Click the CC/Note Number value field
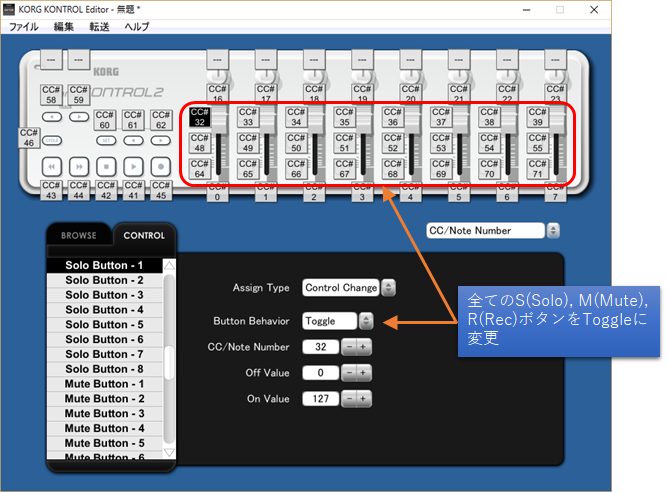Image resolution: width=668 pixels, height=492 pixels. click(x=320, y=347)
